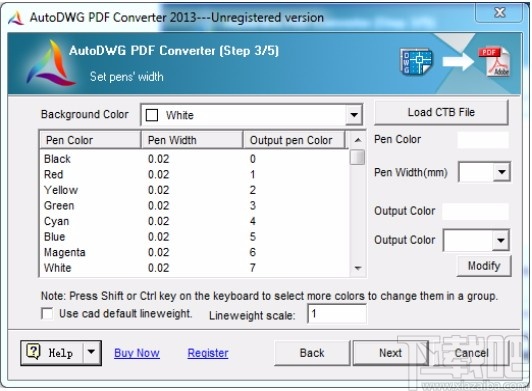Screen dimensions: 532x391
Task: Click the Pen Width column header
Action: [x=192, y=140]
